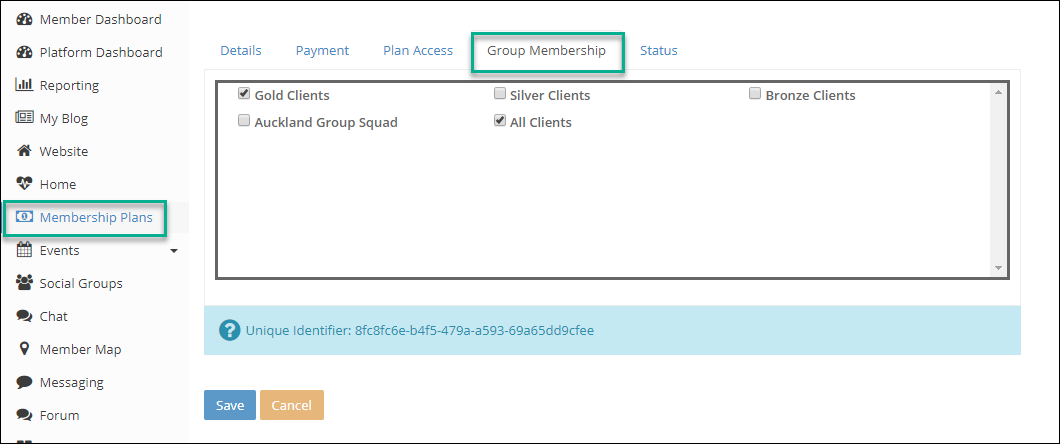Viewport: 1060px width, 444px height.
Task: Click the Website house icon
Action: click(25, 151)
